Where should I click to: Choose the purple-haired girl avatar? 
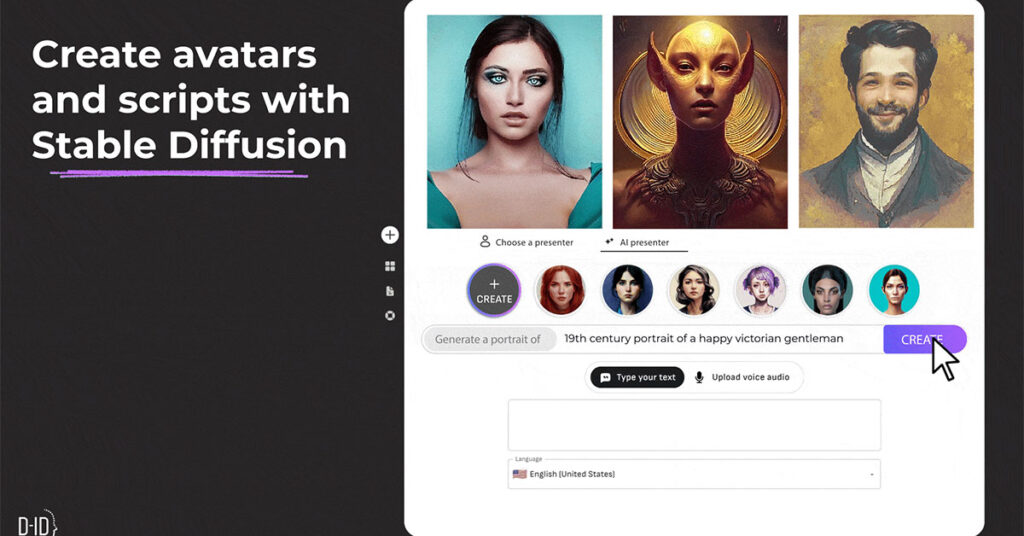point(760,290)
